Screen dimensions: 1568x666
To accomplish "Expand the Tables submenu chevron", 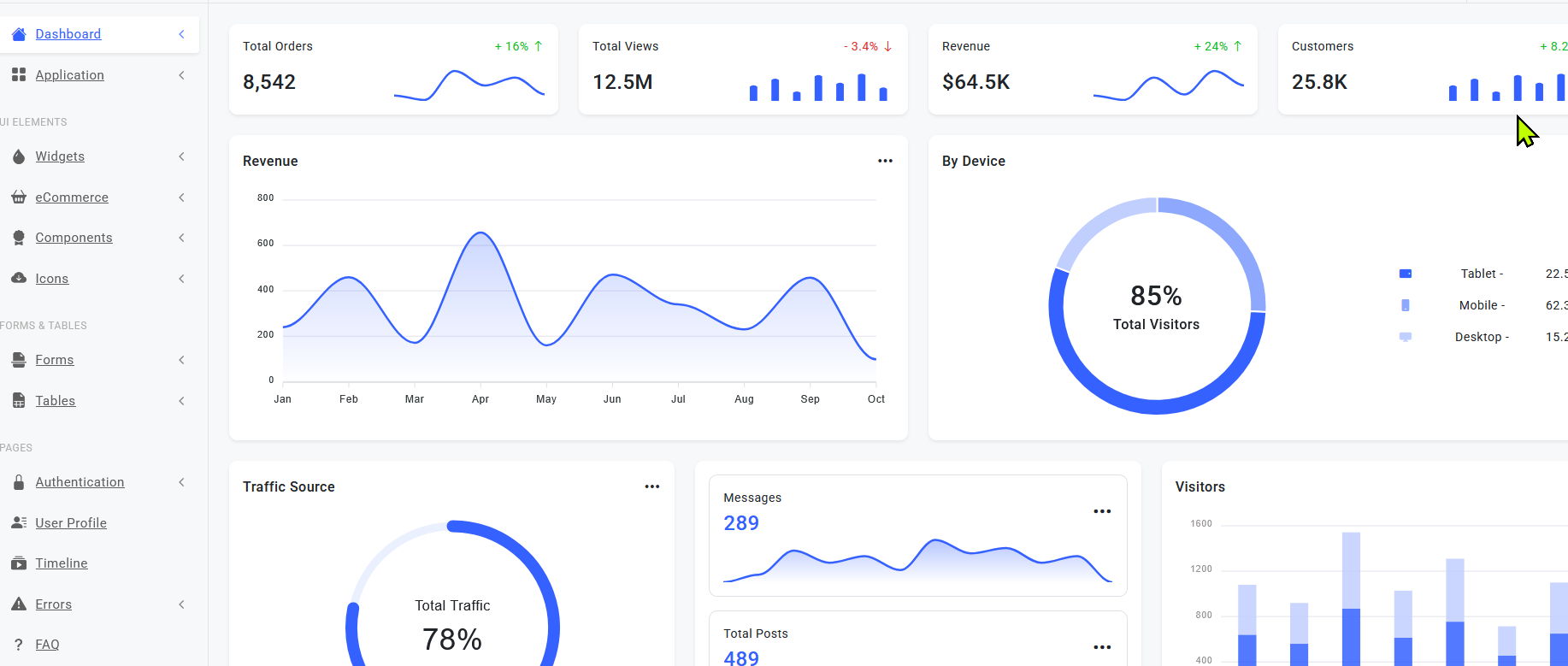I will 181,401.
